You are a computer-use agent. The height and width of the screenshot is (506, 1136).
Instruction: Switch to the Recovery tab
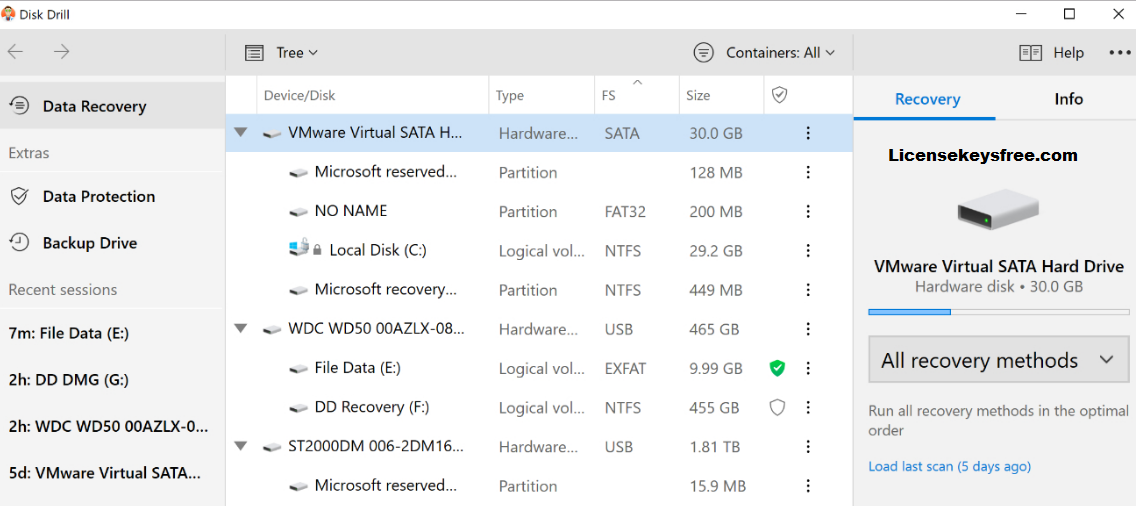tap(927, 99)
